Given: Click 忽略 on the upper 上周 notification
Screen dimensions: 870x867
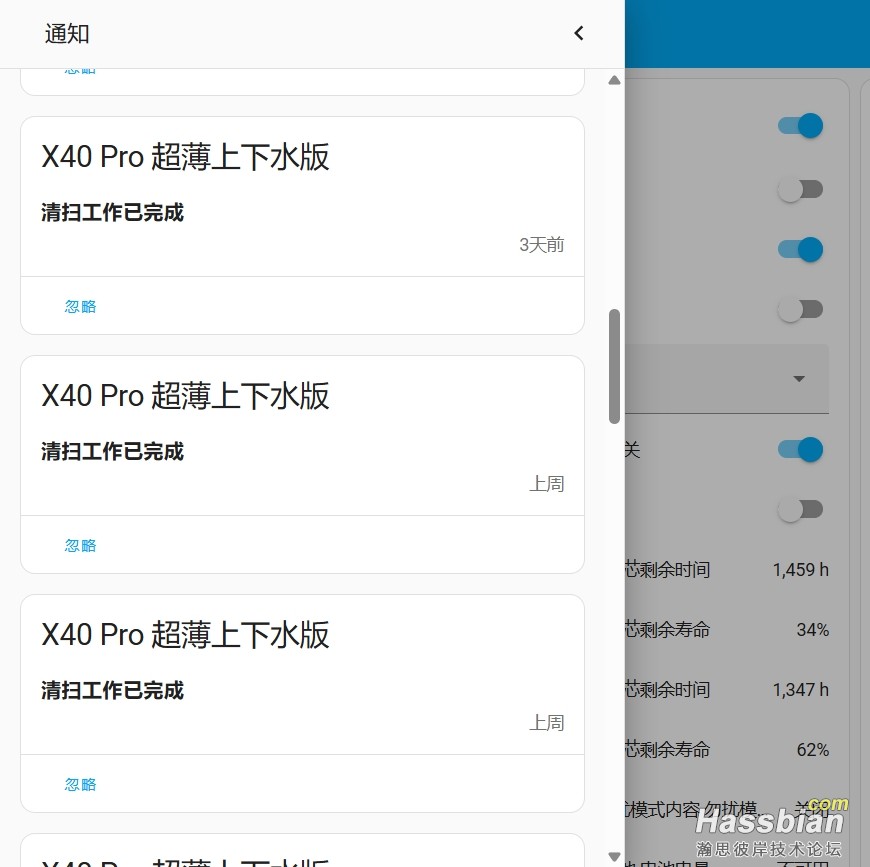Looking at the screenshot, I should point(80,546).
